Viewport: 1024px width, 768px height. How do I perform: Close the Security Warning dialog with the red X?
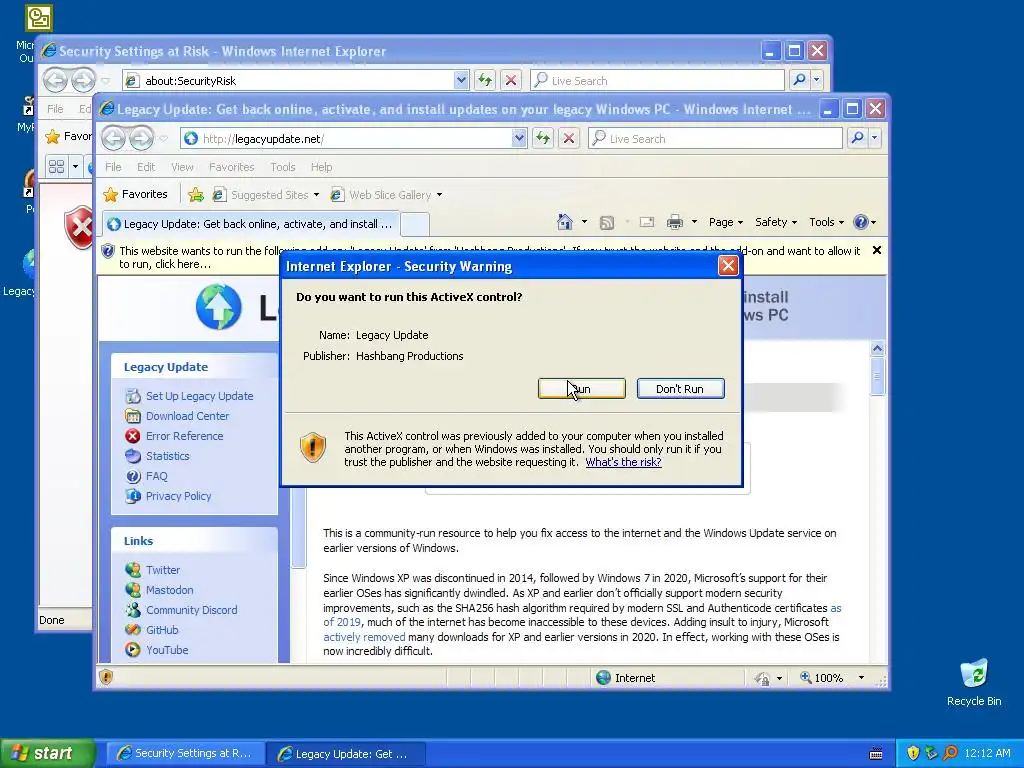728,265
